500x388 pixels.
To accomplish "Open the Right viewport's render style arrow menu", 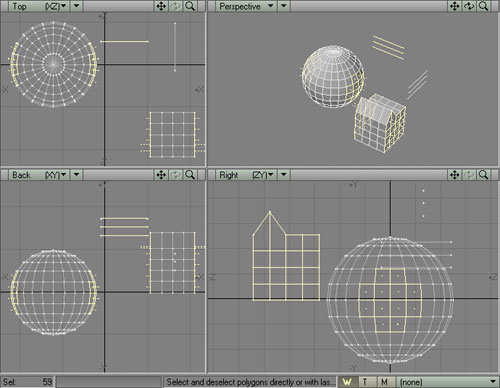I will pyautogui.click(x=284, y=175).
